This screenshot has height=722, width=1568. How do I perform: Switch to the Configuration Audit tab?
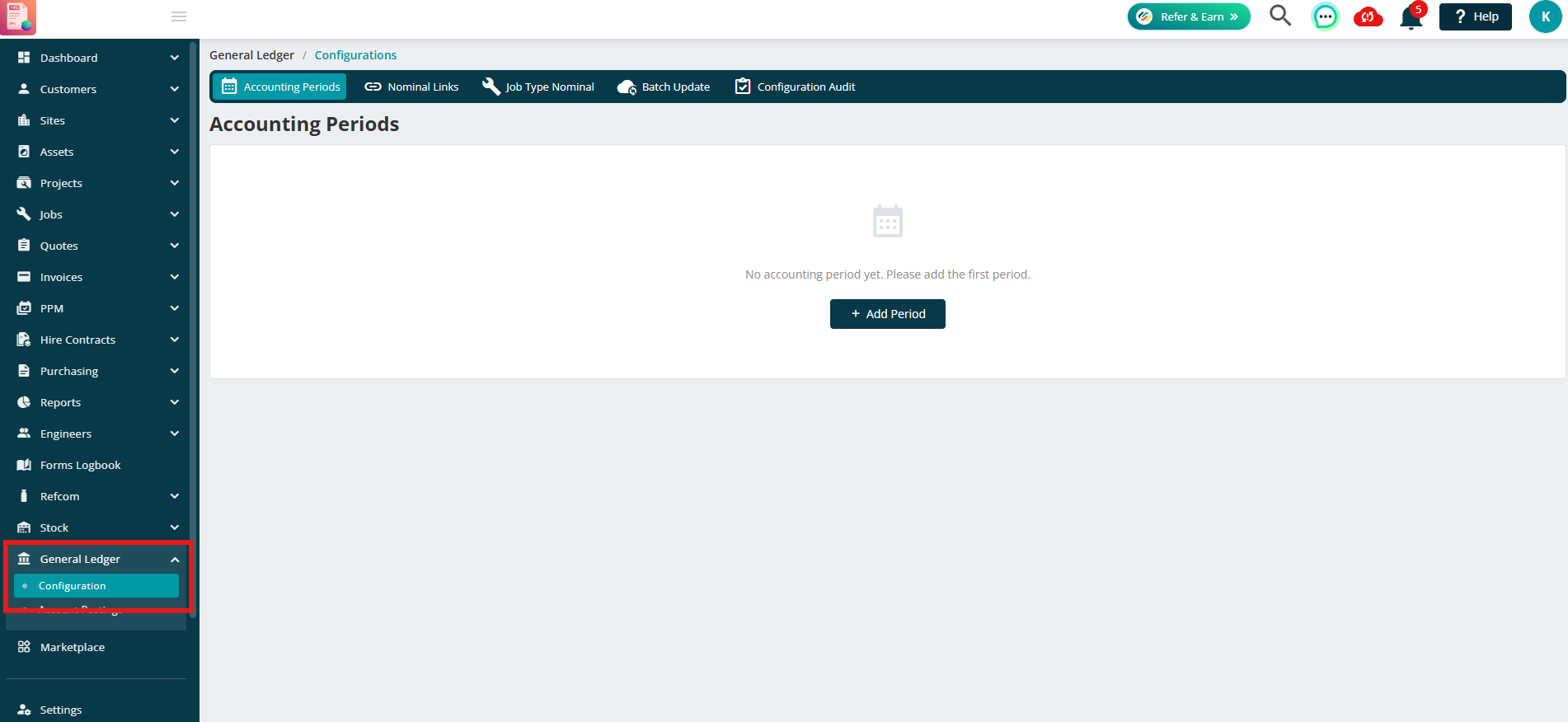pos(795,87)
